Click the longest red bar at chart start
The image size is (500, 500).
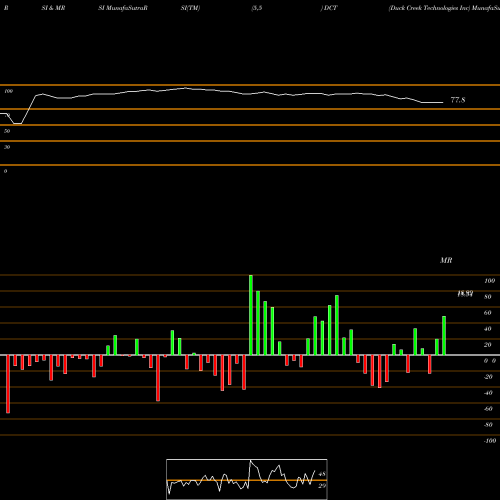[8, 384]
